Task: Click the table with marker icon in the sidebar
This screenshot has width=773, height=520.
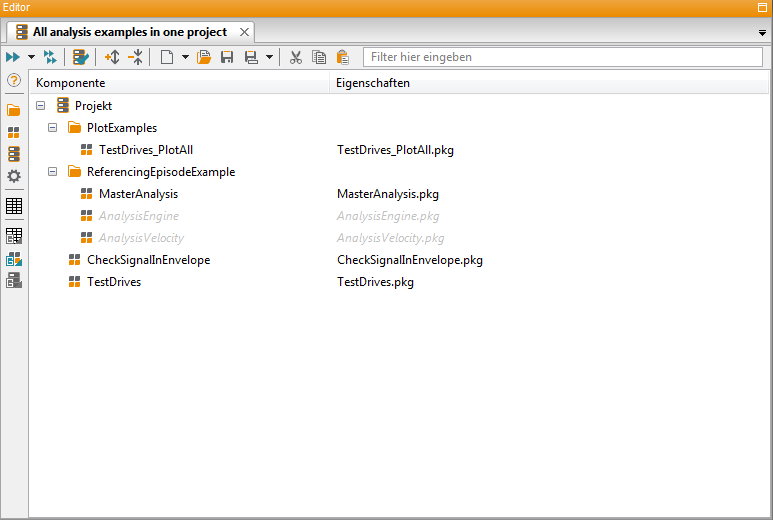Action: coord(14,236)
